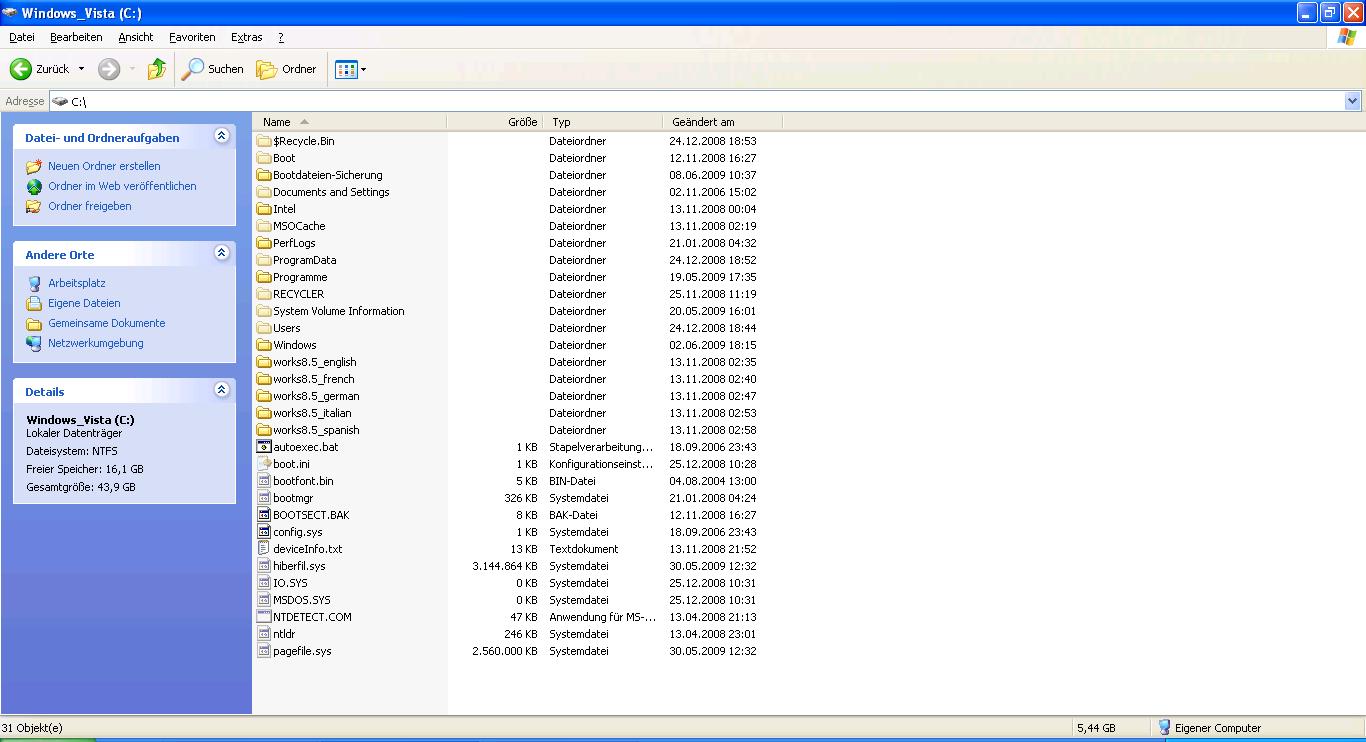This screenshot has height=742, width=1366.
Task: Collapse the Details panel
Action: coord(221,391)
